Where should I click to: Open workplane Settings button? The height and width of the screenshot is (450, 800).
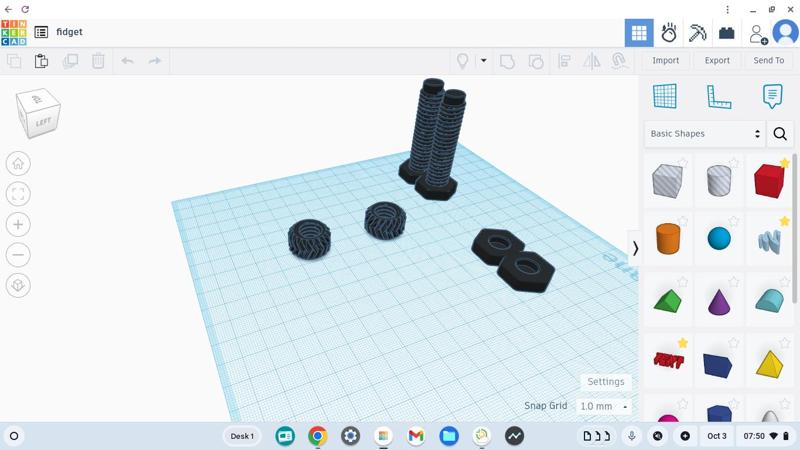(606, 382)
